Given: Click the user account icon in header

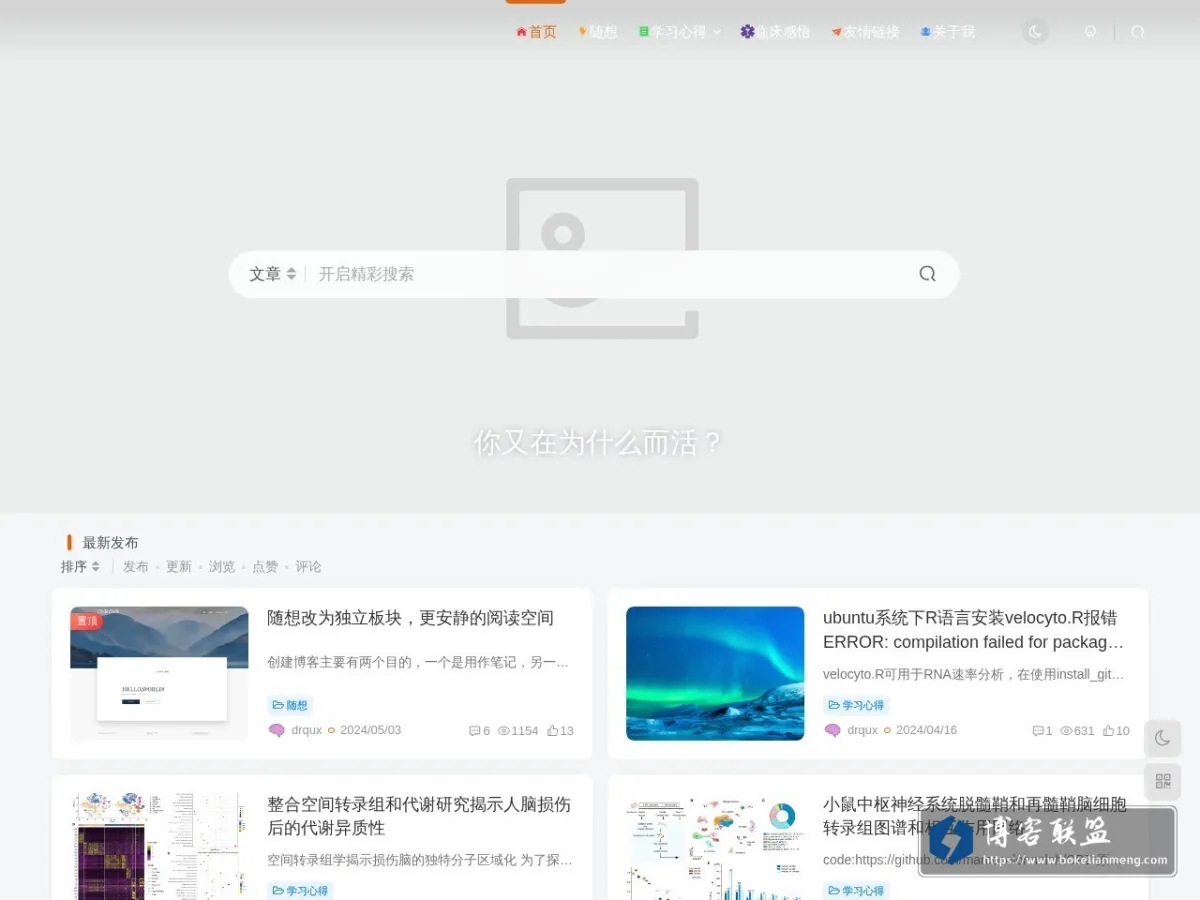Looking at the screenshot, I should coord(1090,32).
